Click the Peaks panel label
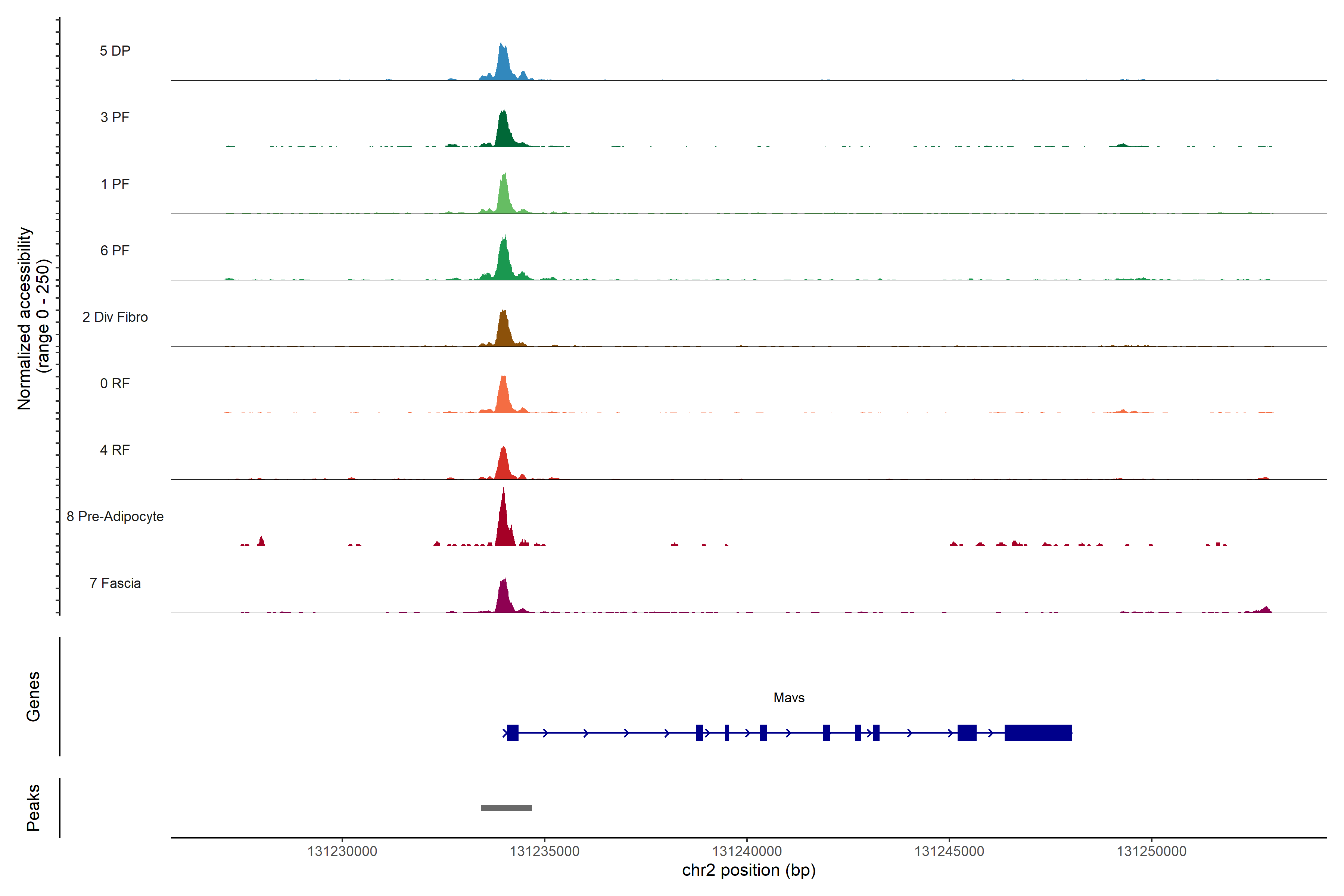Image resolution: width=1344 pixels, height=896 pixels. 33,808
